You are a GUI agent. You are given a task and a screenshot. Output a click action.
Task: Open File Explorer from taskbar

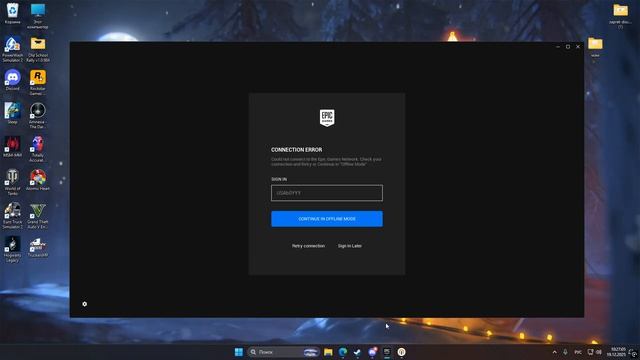(328, 352)
